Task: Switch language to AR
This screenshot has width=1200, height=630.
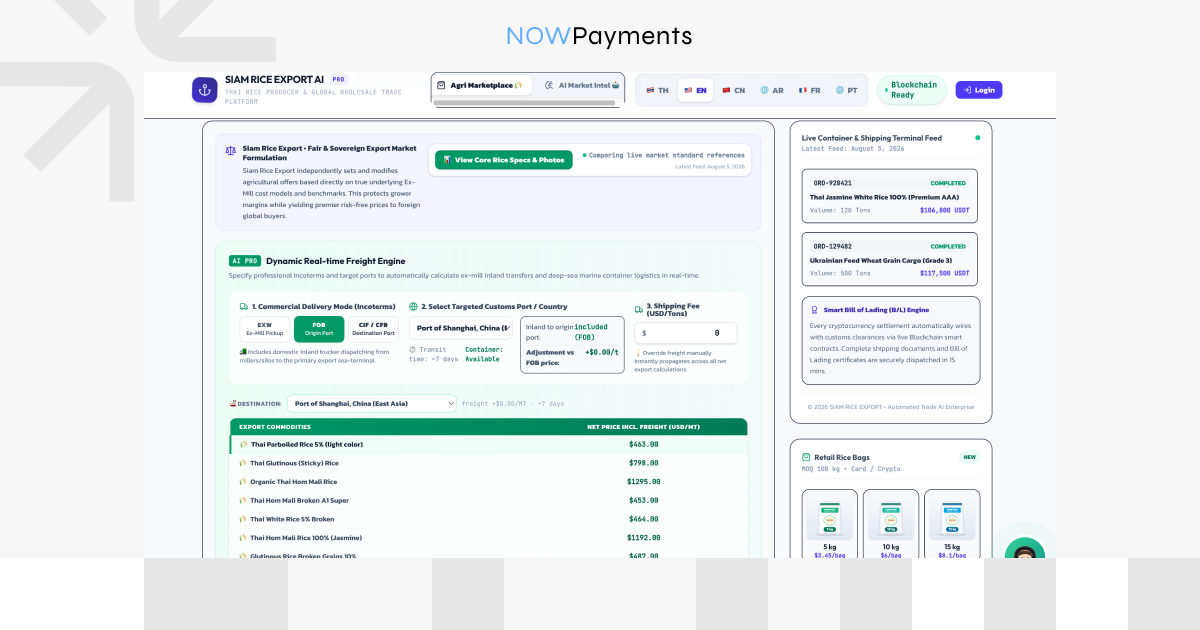Action: (x=772, y=90)
